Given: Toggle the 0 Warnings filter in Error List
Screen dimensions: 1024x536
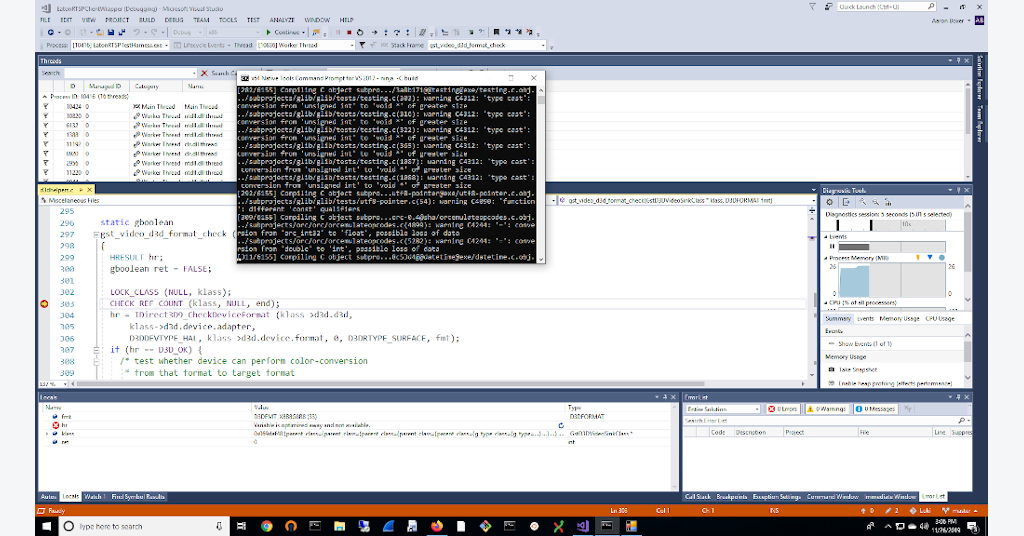Looking at the screenshot, I should tap(826, 409).
